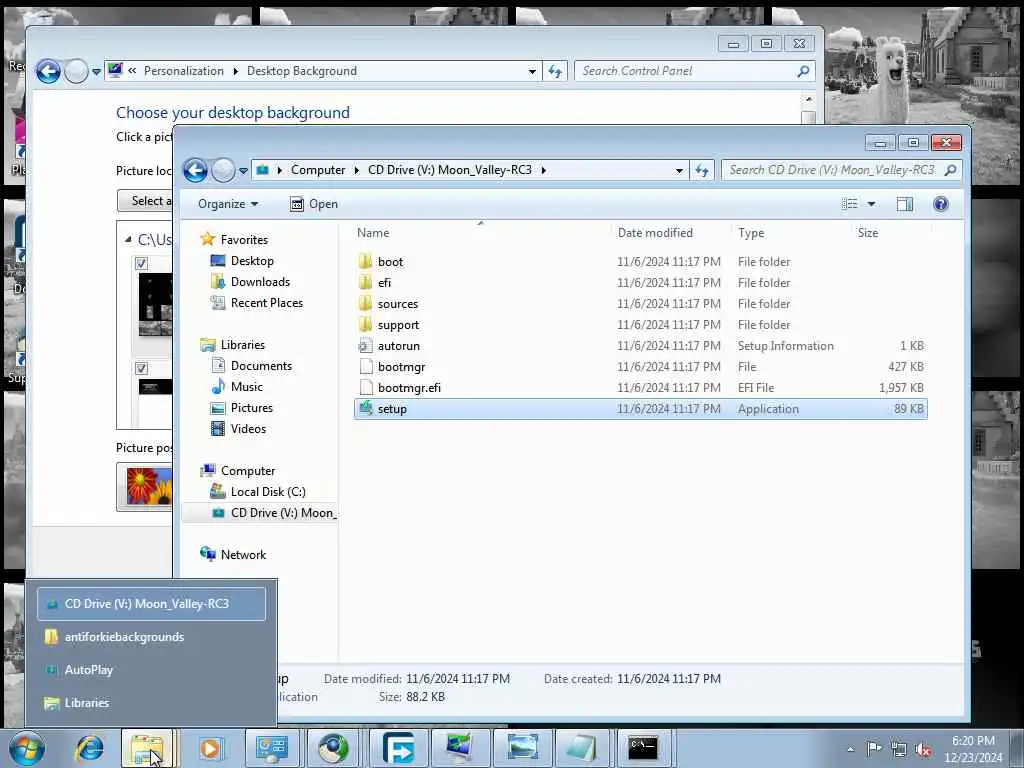Open Internet Explorer from the taskbar
This screenshot has height=768, width=1024.
[89, 748]
